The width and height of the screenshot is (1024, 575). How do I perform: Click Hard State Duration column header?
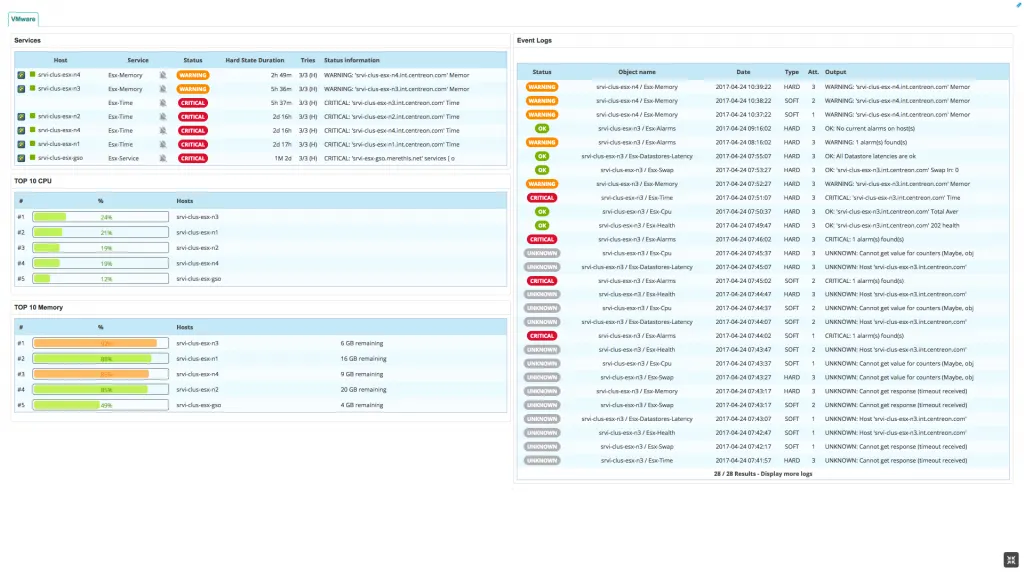coord(255,60)
